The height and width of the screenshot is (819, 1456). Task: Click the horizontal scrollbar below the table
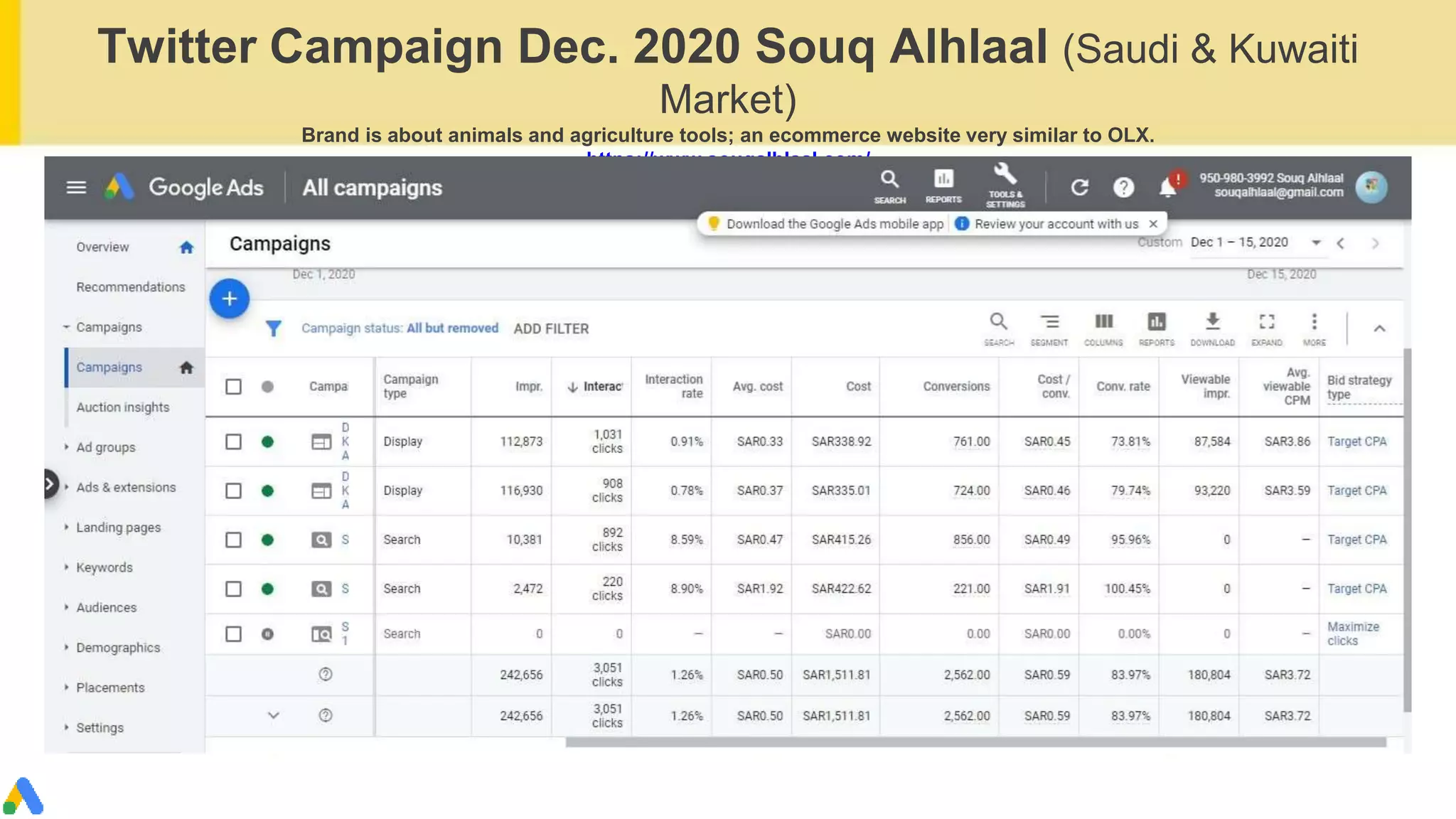tap(975, 742)
